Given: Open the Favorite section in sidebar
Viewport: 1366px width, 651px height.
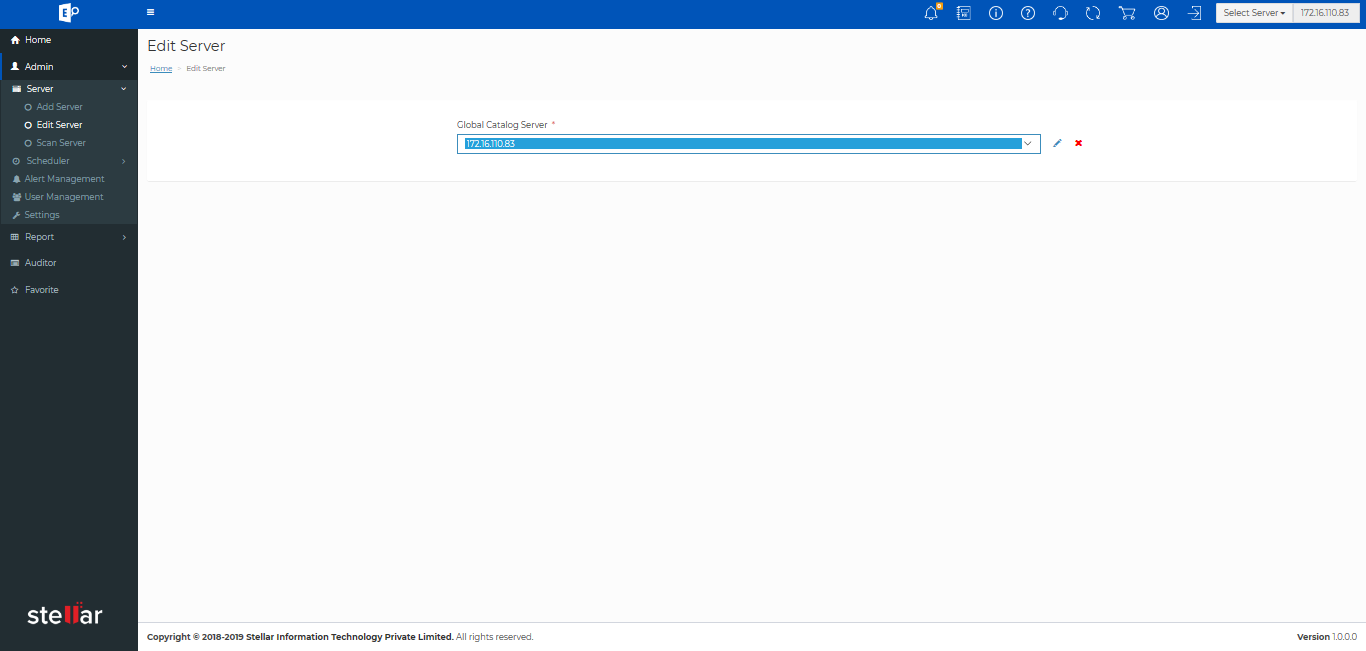Looking at the screenshot, I should coord(41,290).
